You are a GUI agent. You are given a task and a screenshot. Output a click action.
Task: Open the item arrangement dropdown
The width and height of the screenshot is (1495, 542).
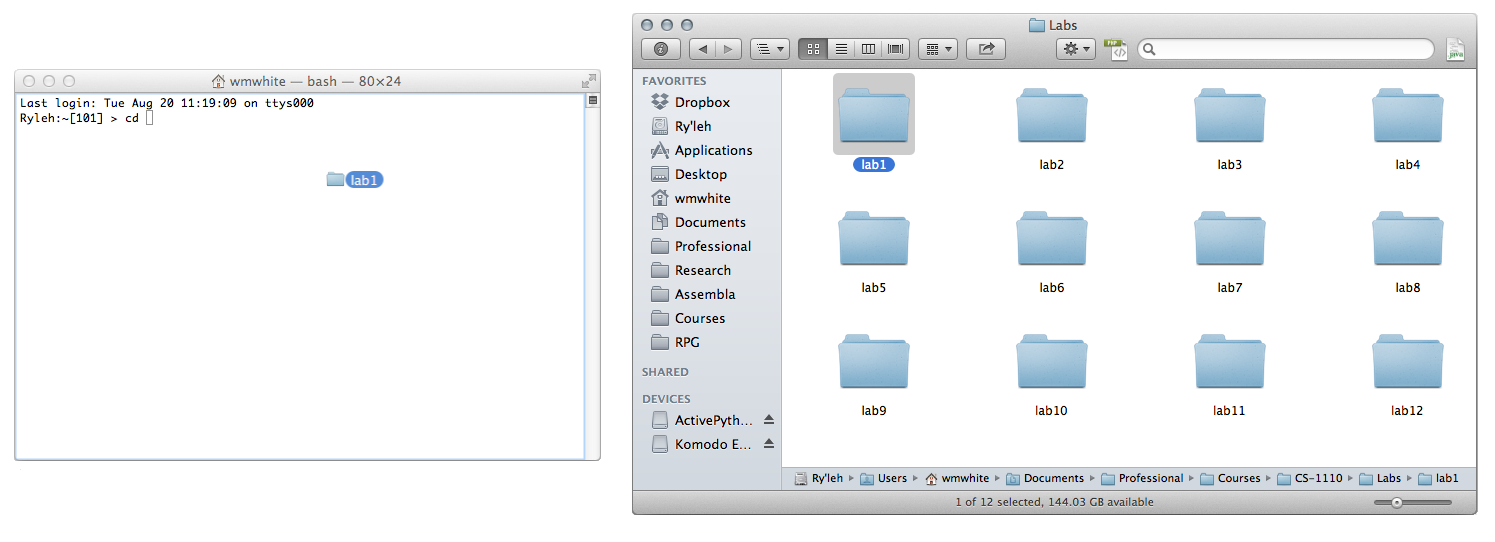pos(937,48)
